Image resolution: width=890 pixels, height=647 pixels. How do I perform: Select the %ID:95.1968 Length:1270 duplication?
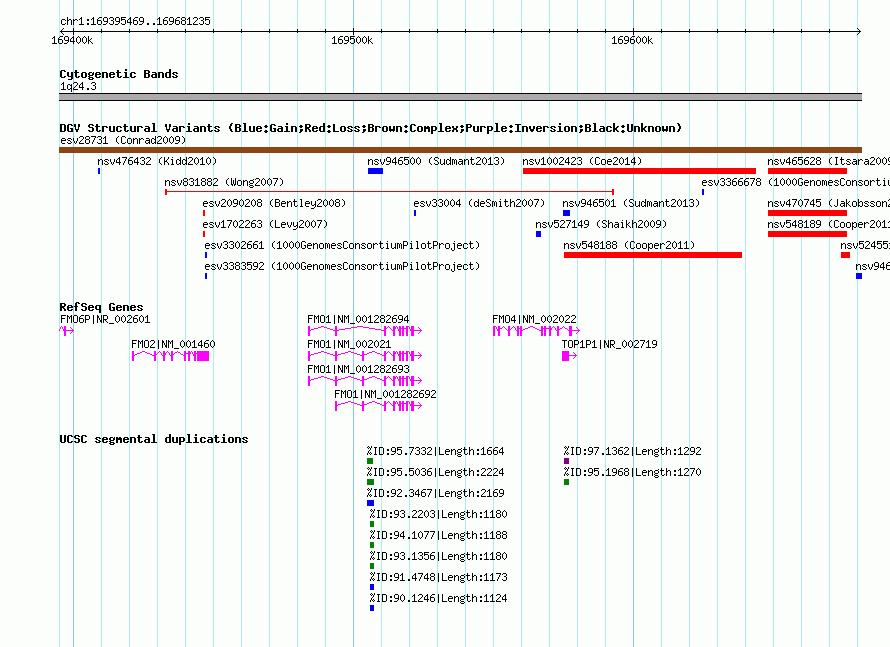coord(566,482)
